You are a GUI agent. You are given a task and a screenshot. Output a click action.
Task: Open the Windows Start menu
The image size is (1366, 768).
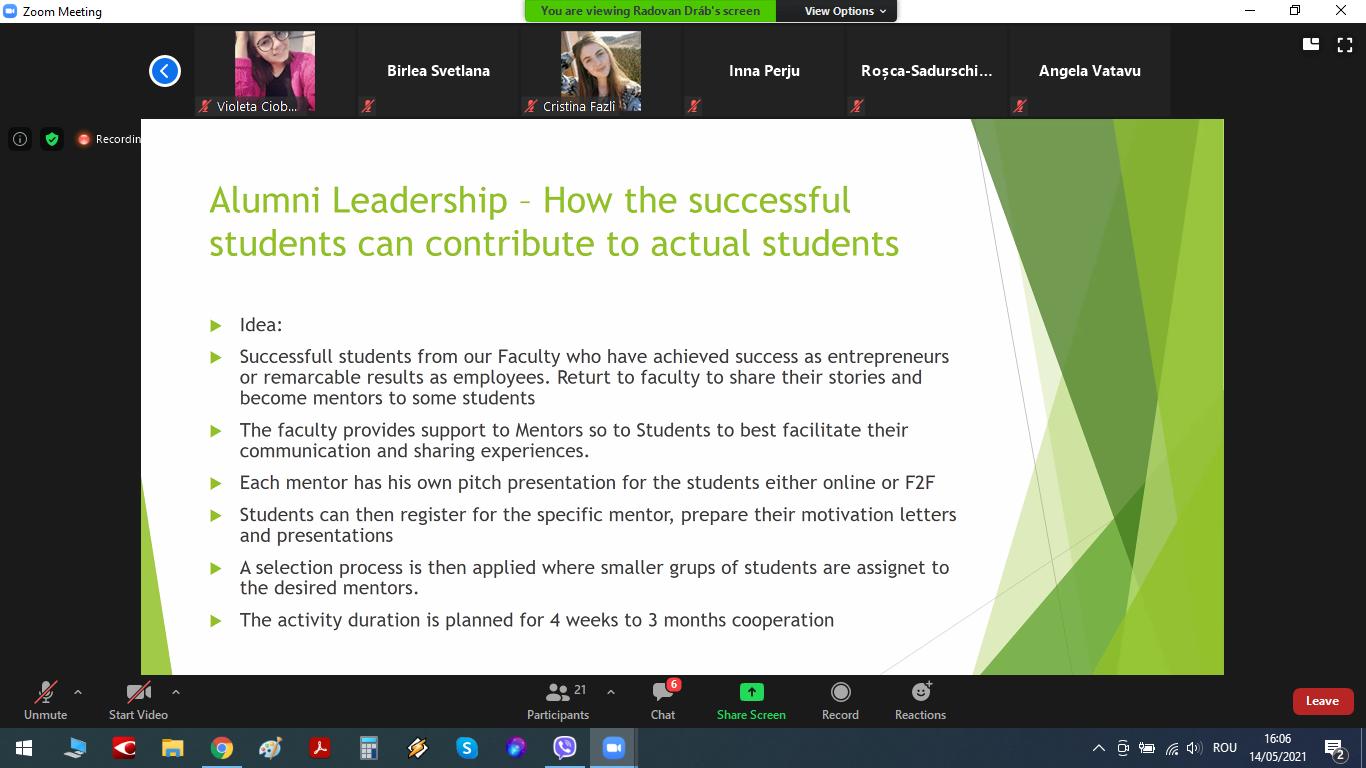[x=24, y=748]
